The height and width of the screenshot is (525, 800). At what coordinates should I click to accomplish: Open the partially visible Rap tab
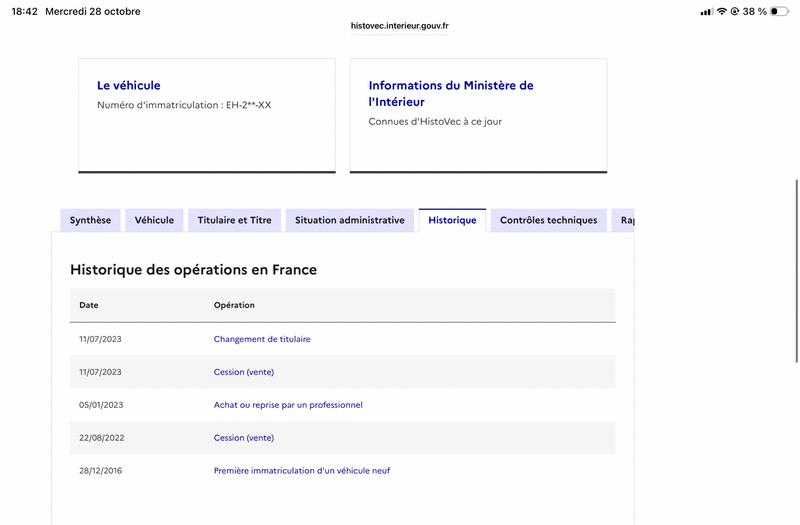[623, 220]
